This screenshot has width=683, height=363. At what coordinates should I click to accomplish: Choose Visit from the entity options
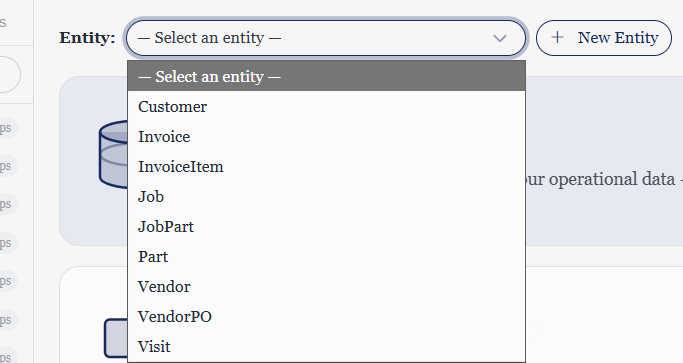pyautogui.click(x=326, y=347)
